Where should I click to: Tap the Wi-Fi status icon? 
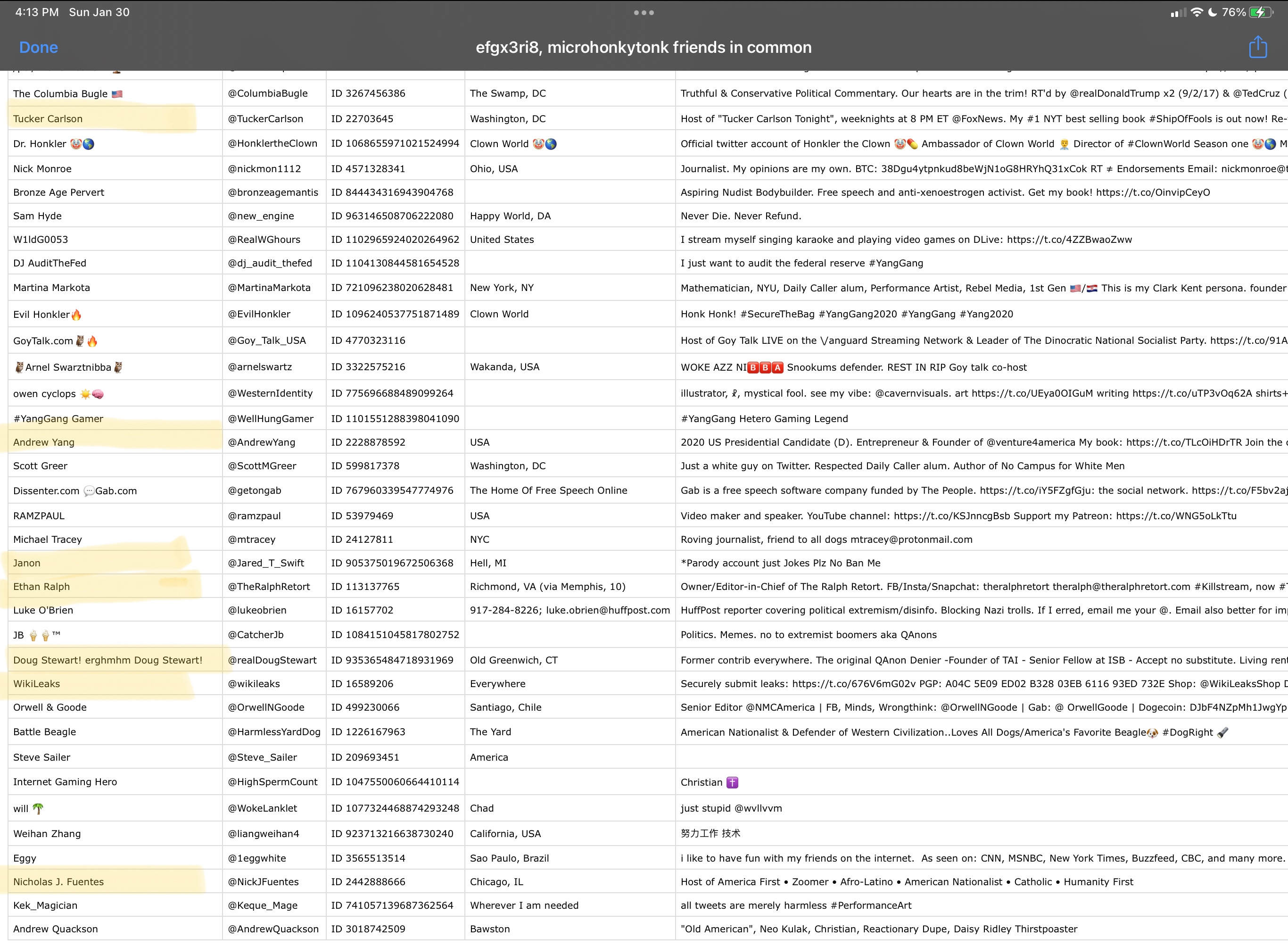1197,12
